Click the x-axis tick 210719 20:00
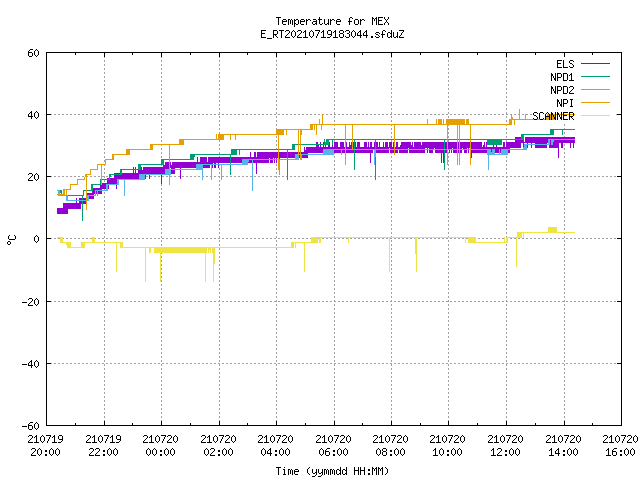 (46, 446)
